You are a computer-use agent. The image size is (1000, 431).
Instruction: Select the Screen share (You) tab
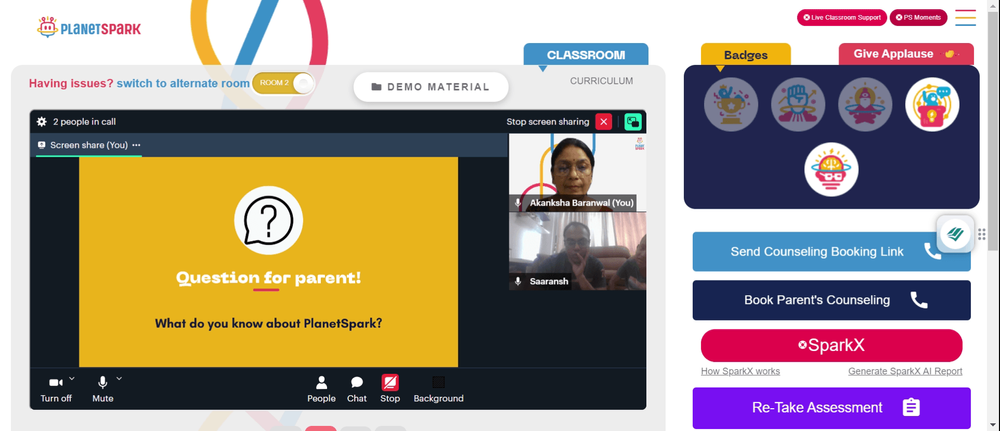pos(89,145)
